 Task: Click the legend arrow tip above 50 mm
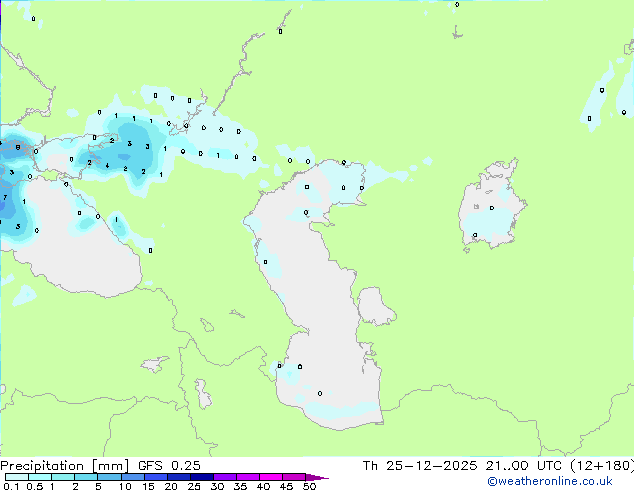[x=317, y=477]
